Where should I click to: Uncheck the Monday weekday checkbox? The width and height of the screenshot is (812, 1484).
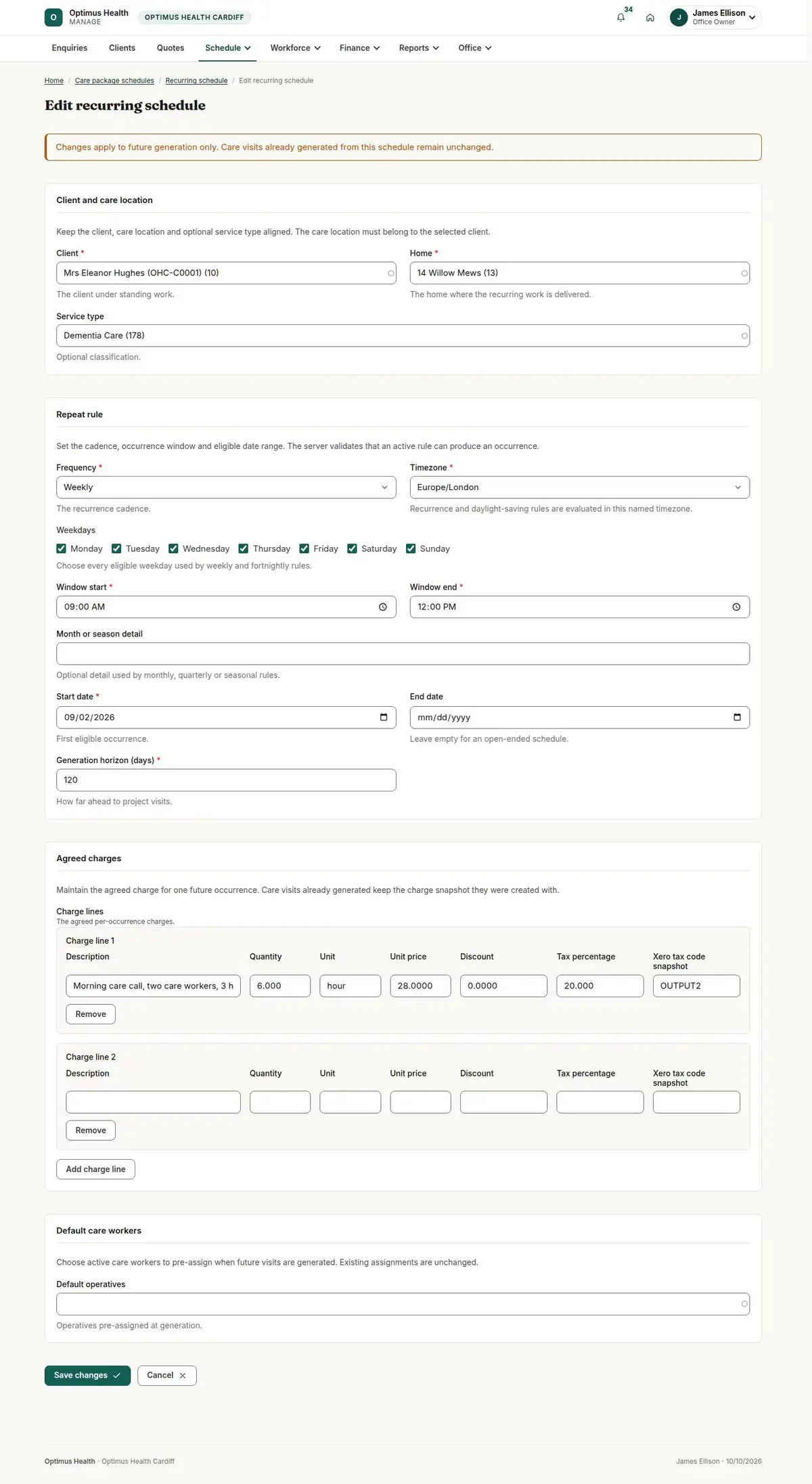[x=62, y=548]
